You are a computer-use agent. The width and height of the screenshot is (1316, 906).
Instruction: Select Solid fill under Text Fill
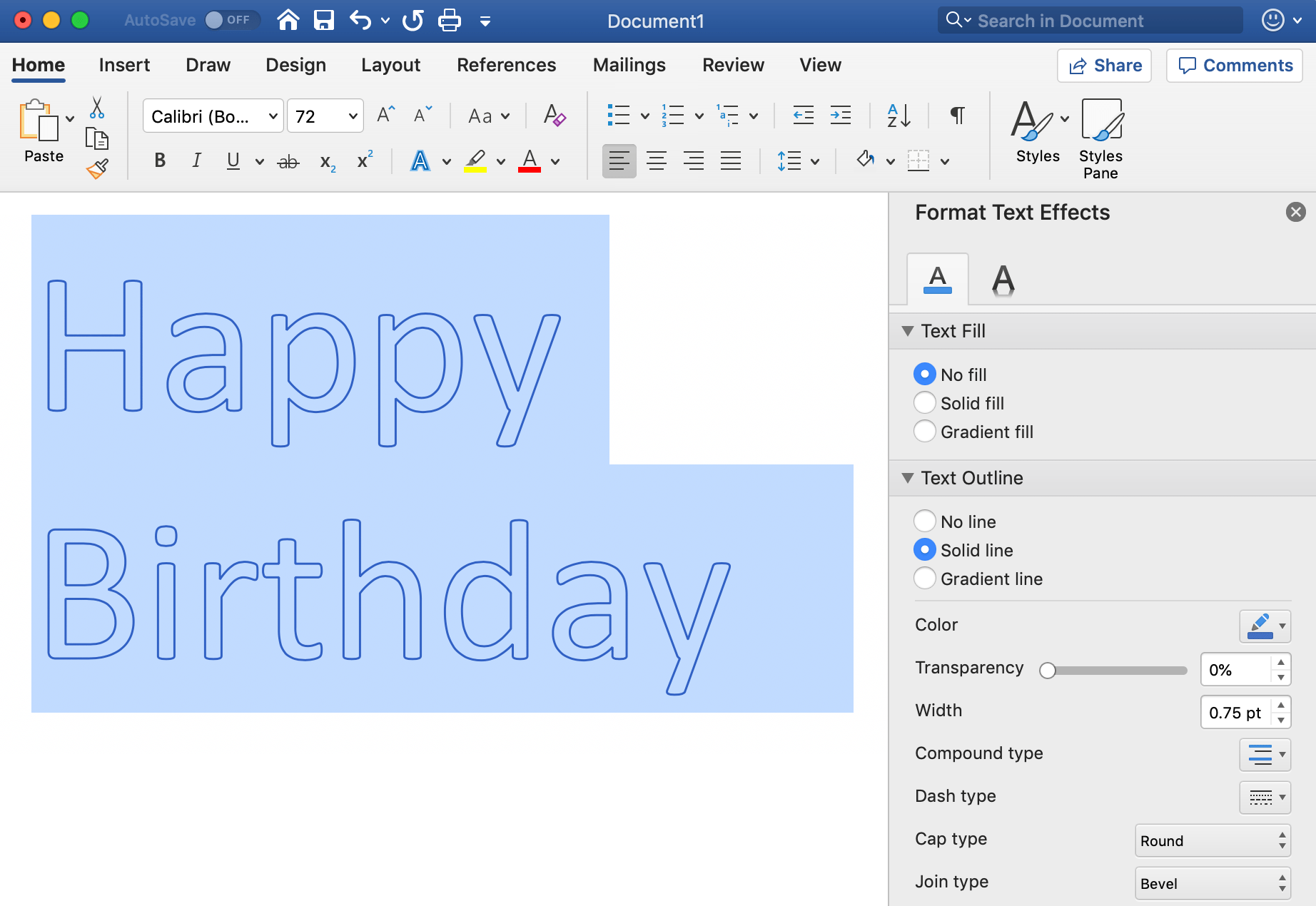pos(925,402)
